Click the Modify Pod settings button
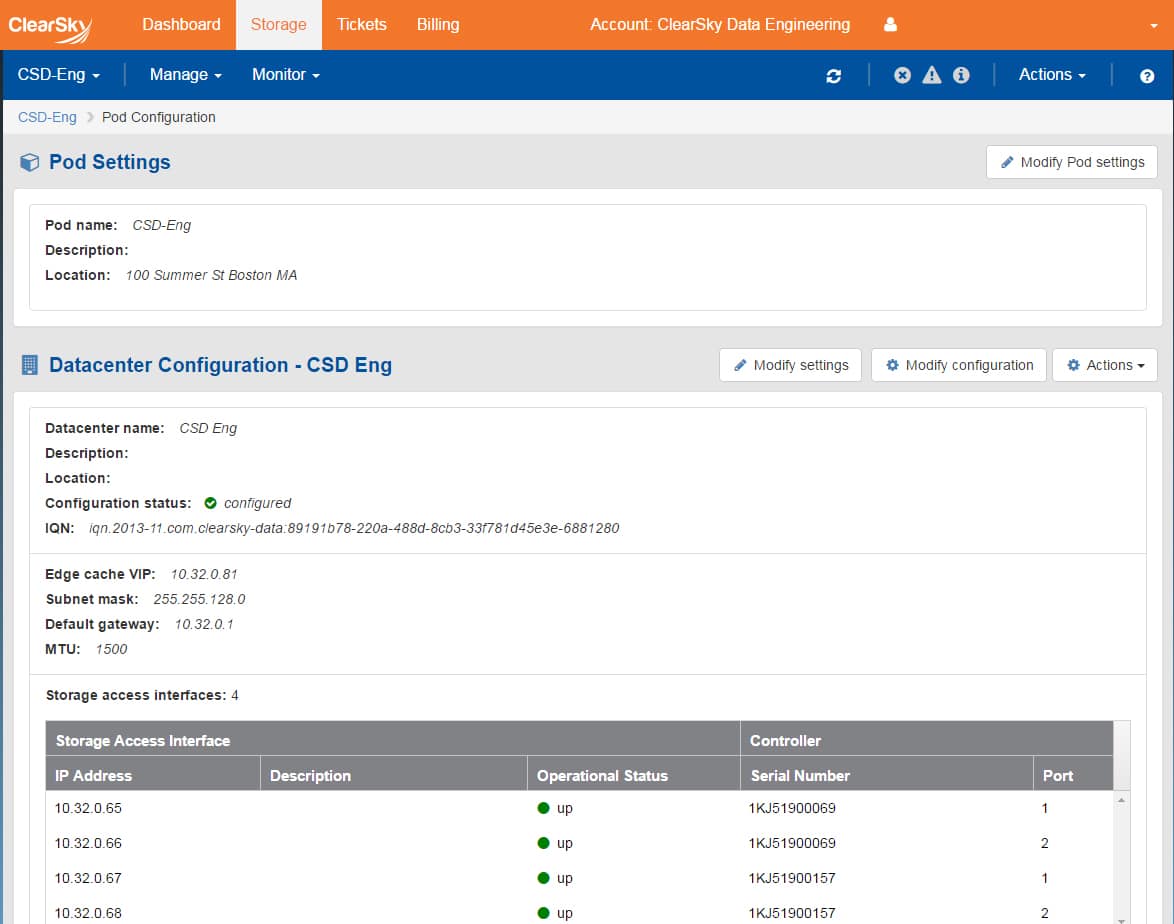The image size is (1174, 924). [1071, 162]
